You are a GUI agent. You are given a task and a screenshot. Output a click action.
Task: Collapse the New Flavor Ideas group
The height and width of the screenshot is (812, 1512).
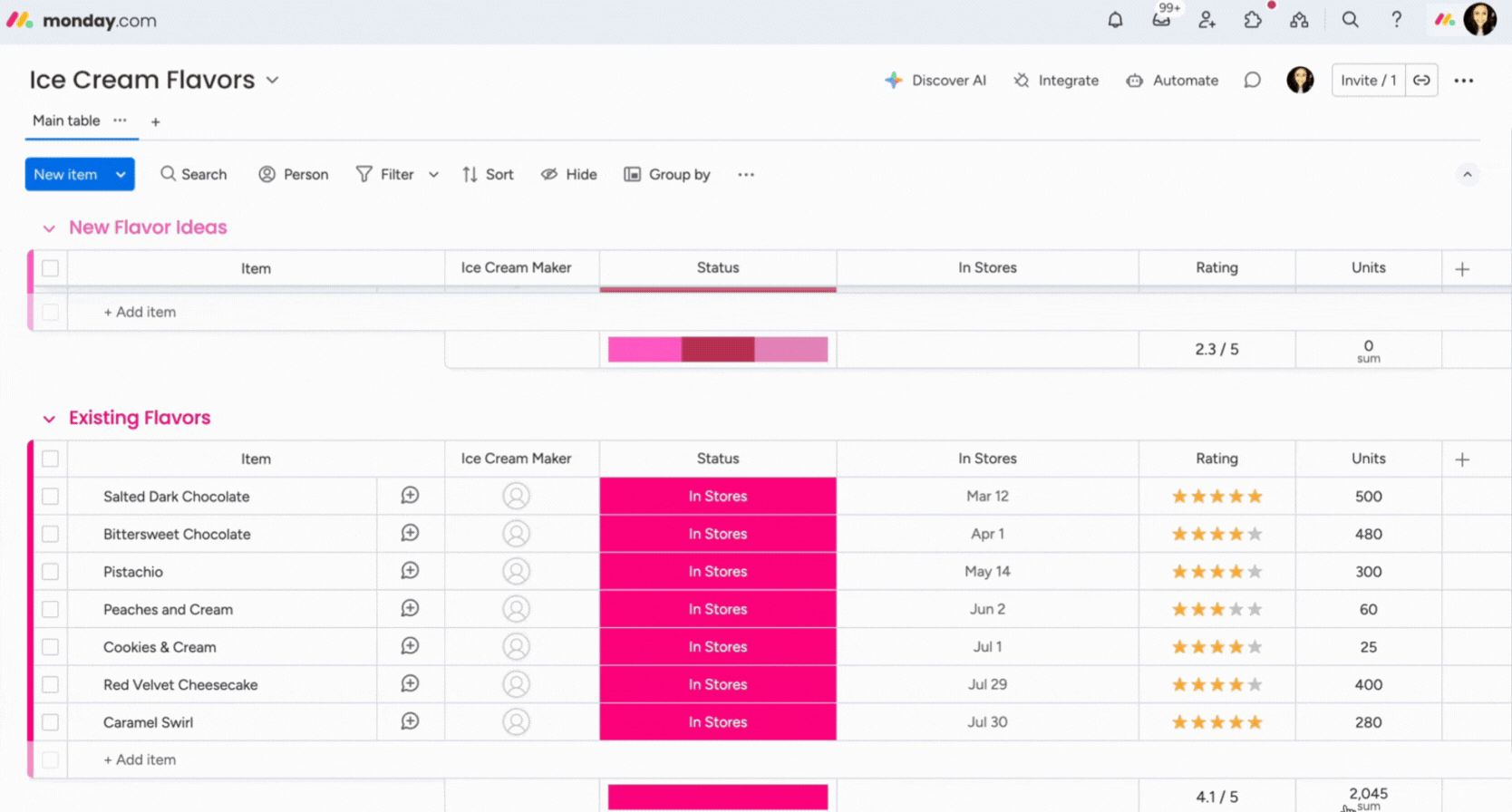49,228
